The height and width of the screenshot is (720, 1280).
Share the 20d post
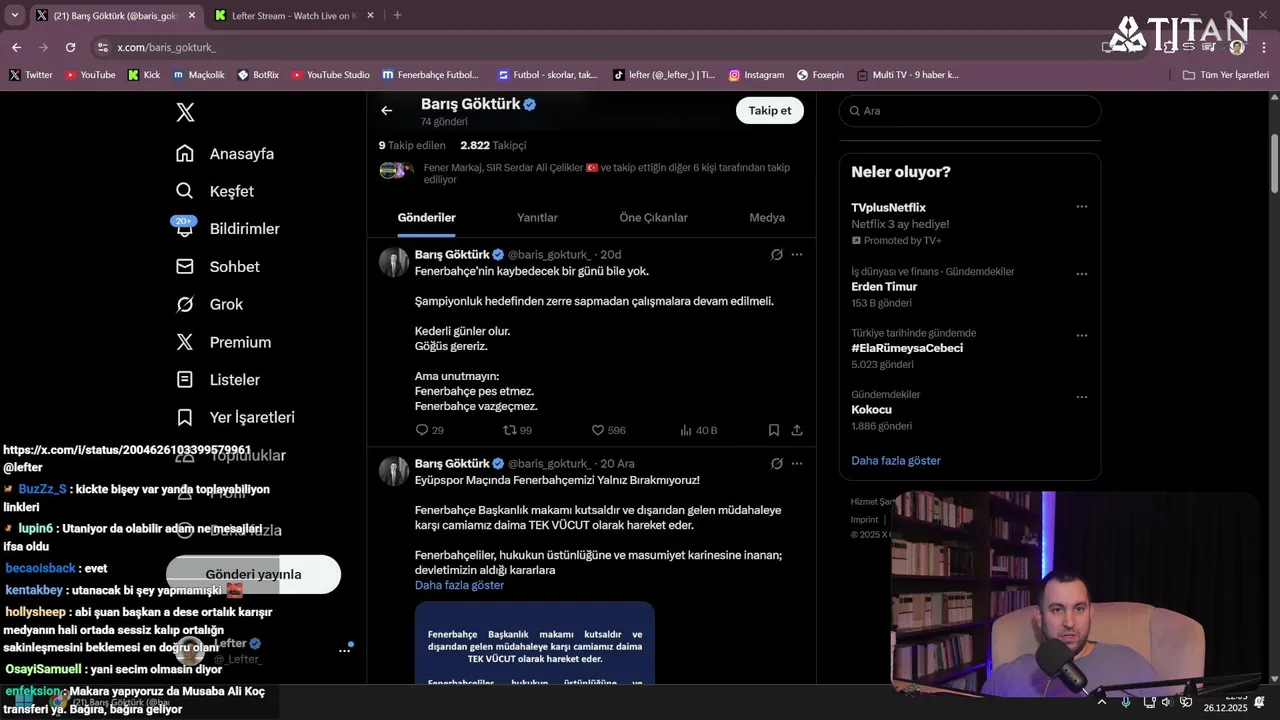[x=797, y=430]
